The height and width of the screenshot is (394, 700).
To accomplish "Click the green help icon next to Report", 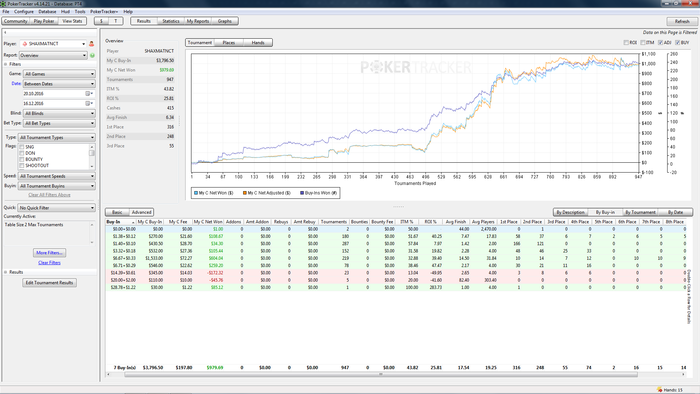I will [92, 55].
